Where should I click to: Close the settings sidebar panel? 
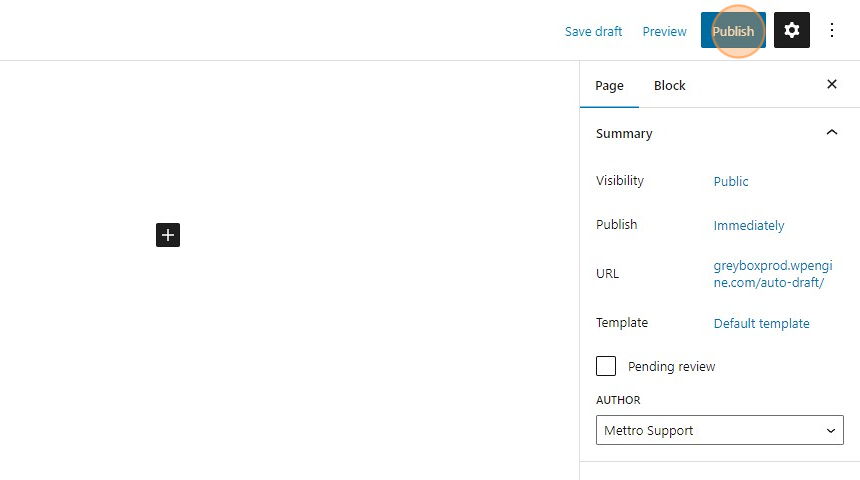click(831, 85)
